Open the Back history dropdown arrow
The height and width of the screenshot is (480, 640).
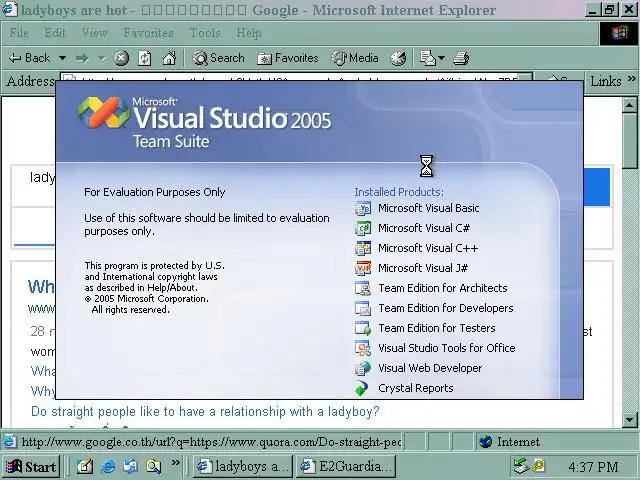[62, 58]
